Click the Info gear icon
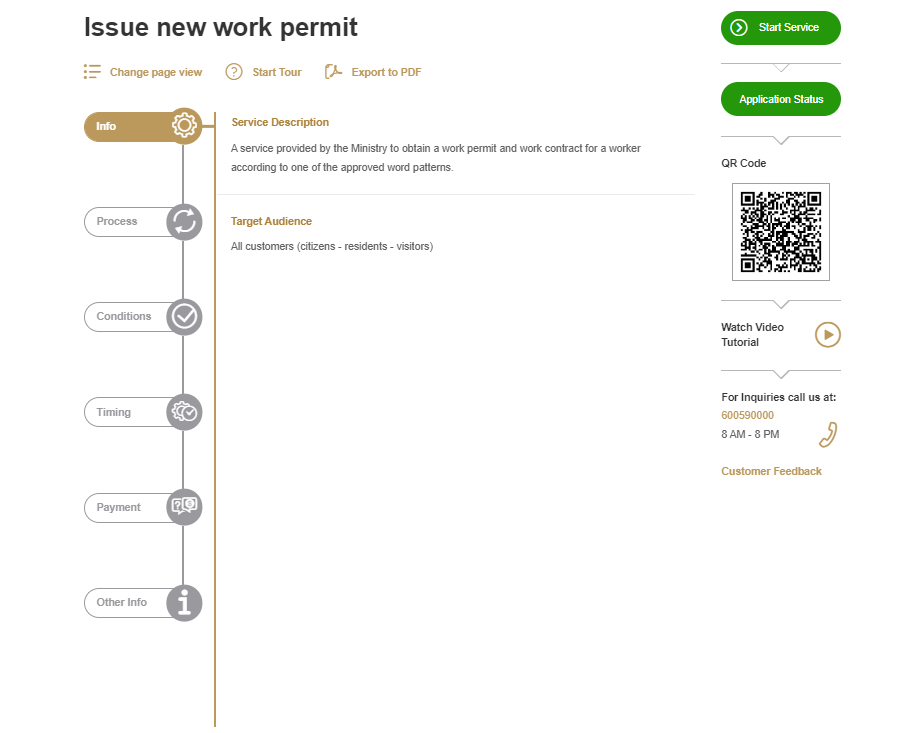The image size is (915, 733). 184,126
